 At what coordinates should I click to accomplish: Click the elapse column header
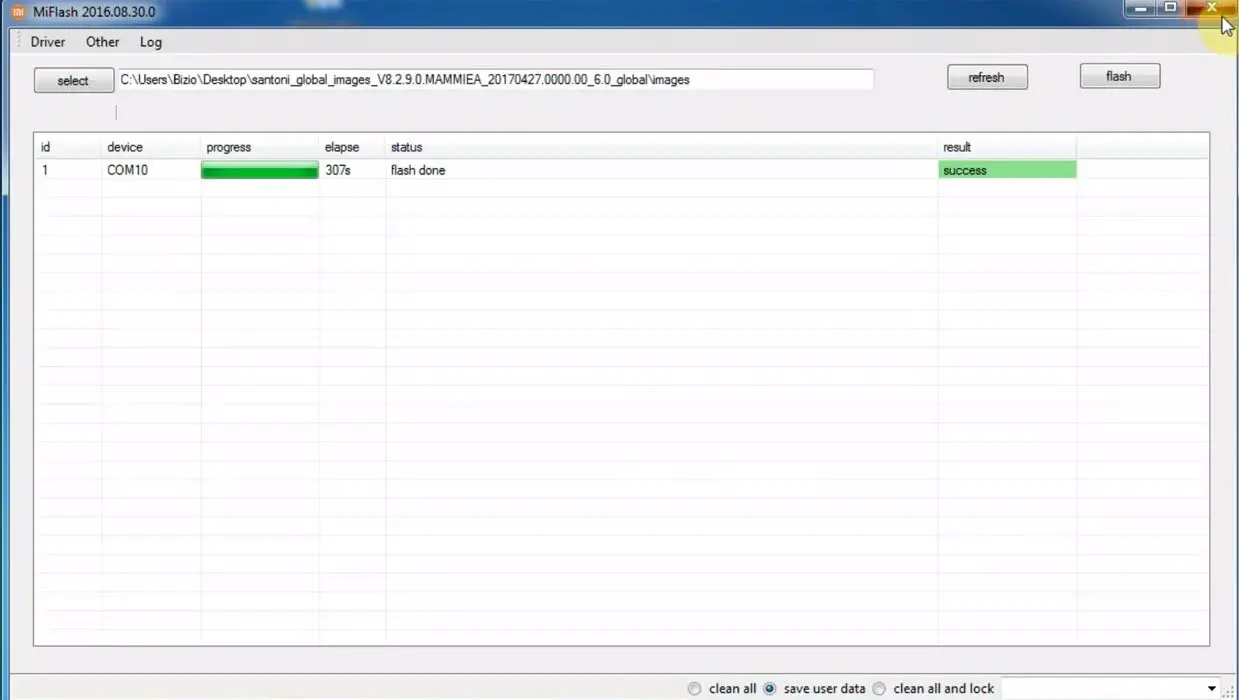click(352, 147)
